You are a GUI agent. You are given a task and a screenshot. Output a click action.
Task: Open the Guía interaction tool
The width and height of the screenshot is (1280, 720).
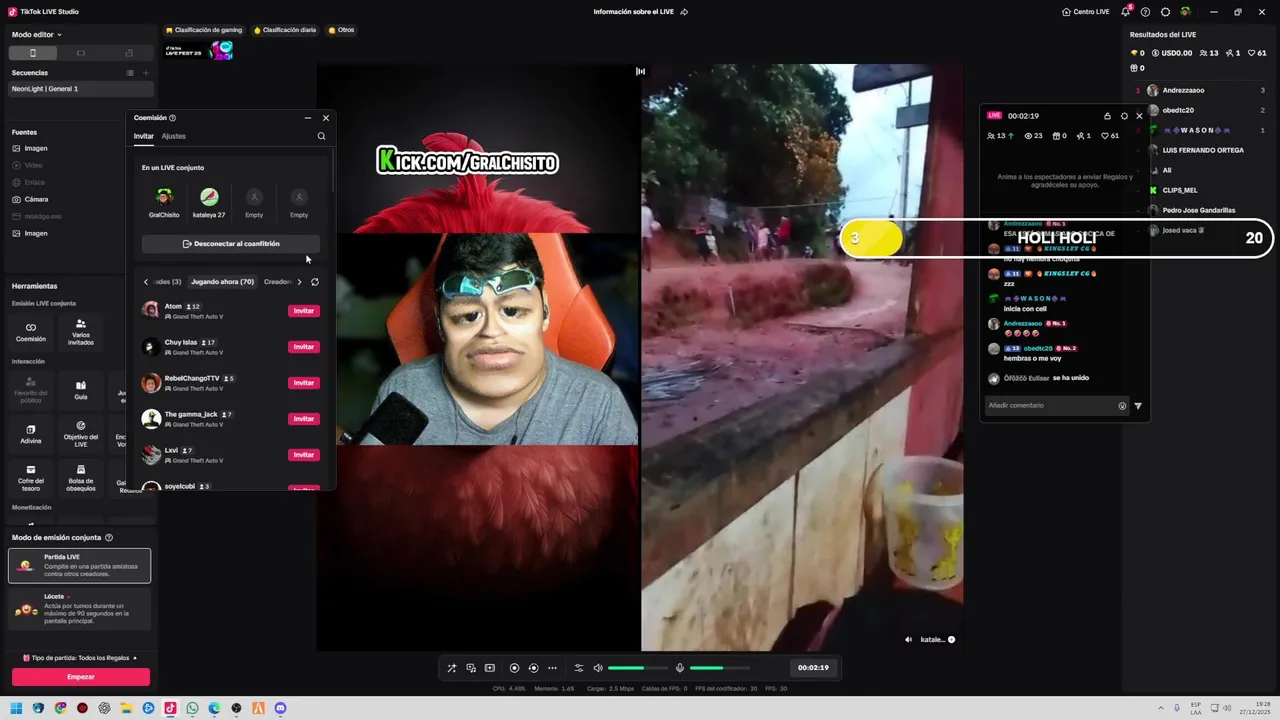(x=81, y=390)
